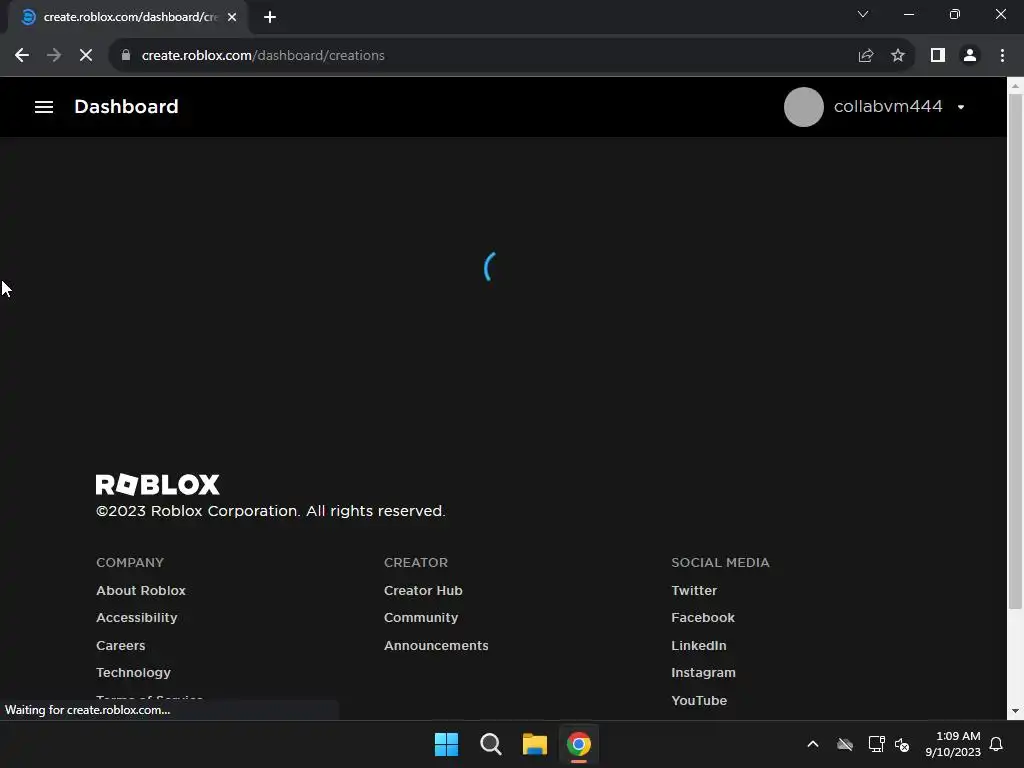Open the LinkedIn link
The width and height of the screenshot is (1024, 768).
(699, 645)
